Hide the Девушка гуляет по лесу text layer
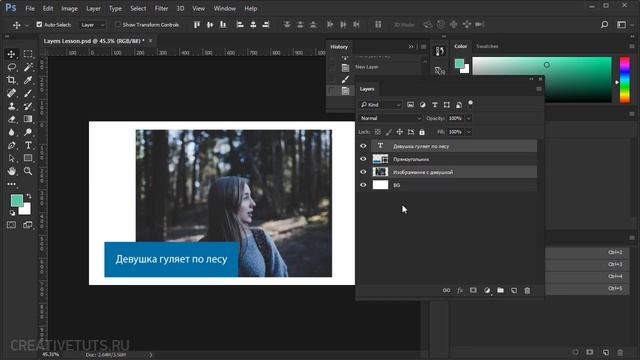 363,146
